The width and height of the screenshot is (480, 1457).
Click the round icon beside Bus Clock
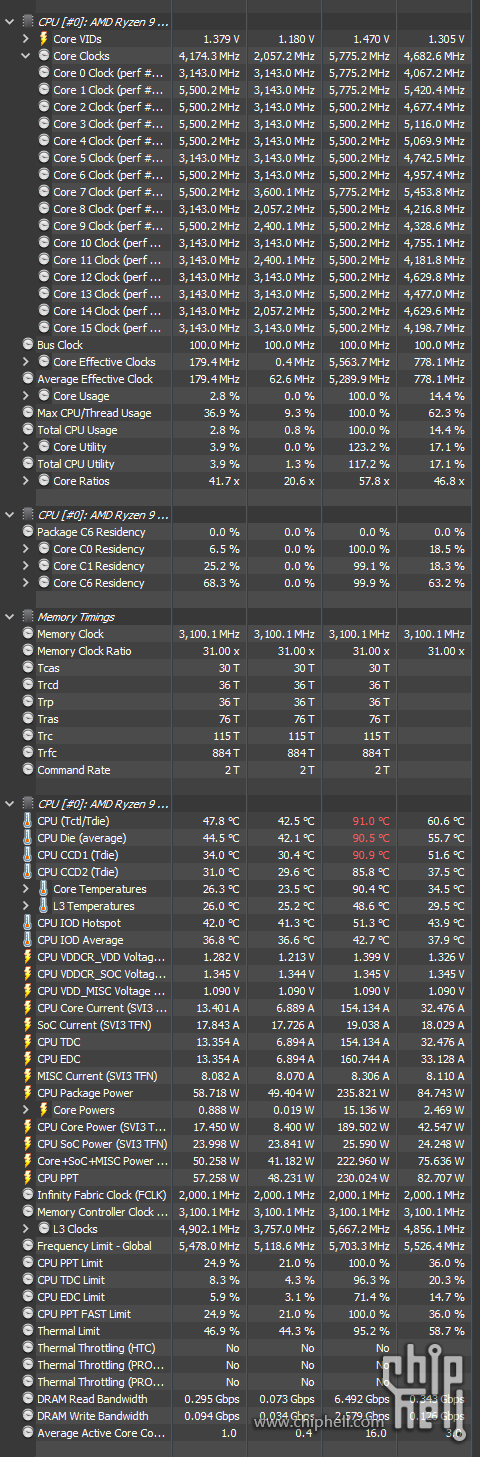[28, 345]
